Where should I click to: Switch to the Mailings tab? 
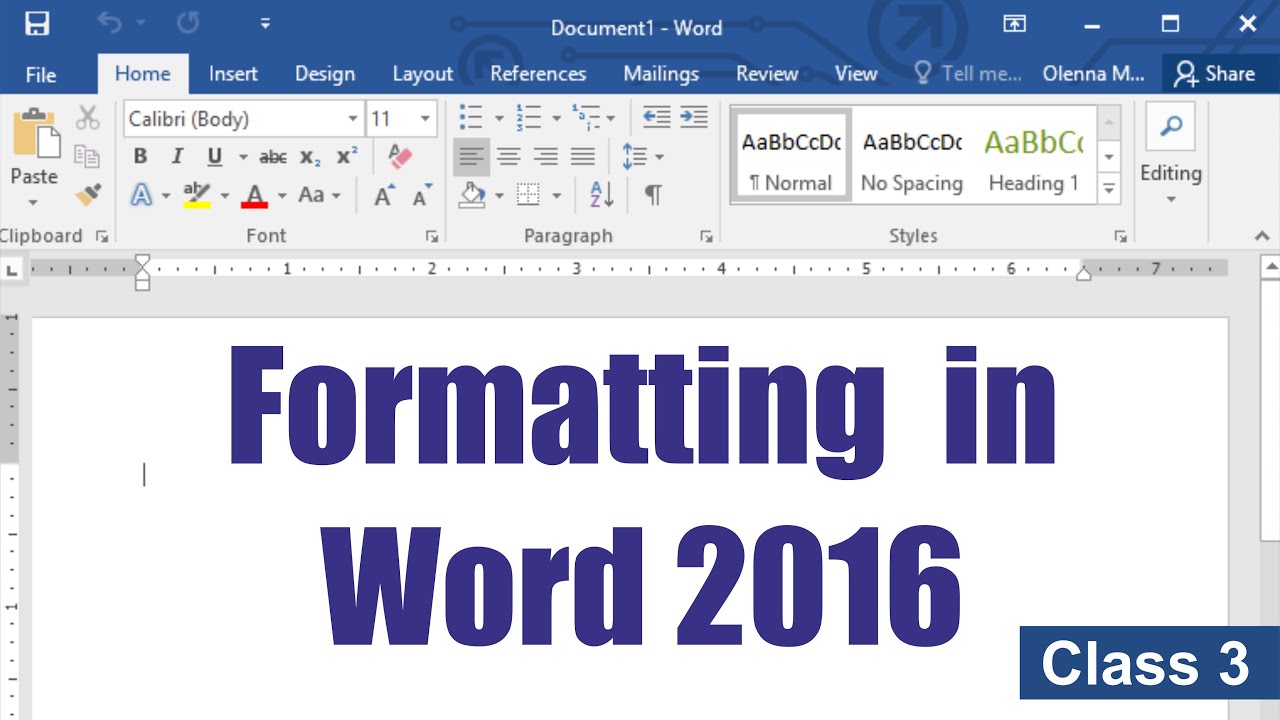coord(661,74)
